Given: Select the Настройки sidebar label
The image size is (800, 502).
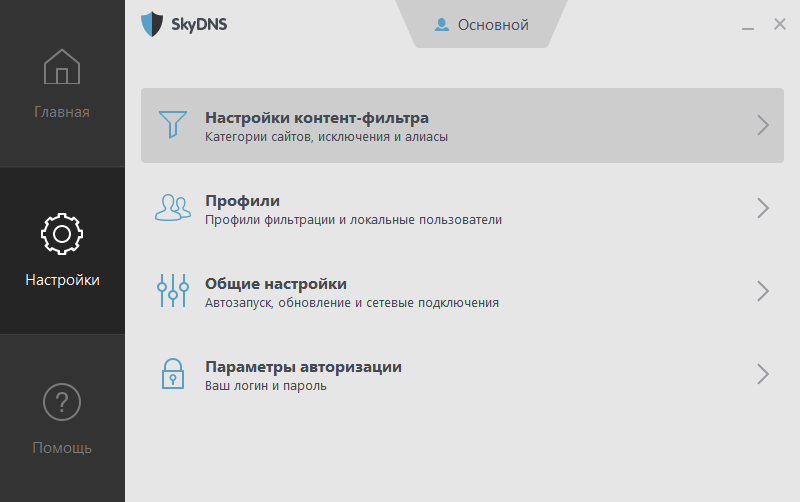Looking at the screenshot, I should pyautogui.click(x=62, y=280).
